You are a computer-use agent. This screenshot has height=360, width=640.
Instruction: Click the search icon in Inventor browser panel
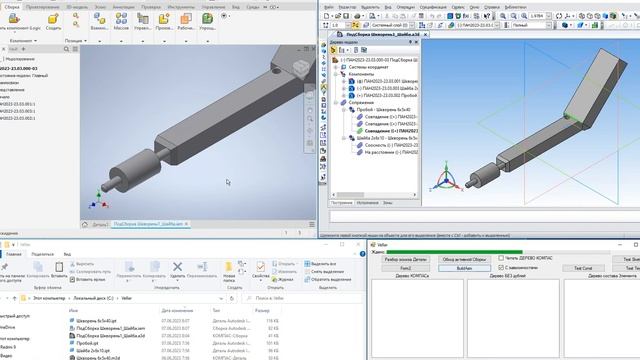[67, 49]
